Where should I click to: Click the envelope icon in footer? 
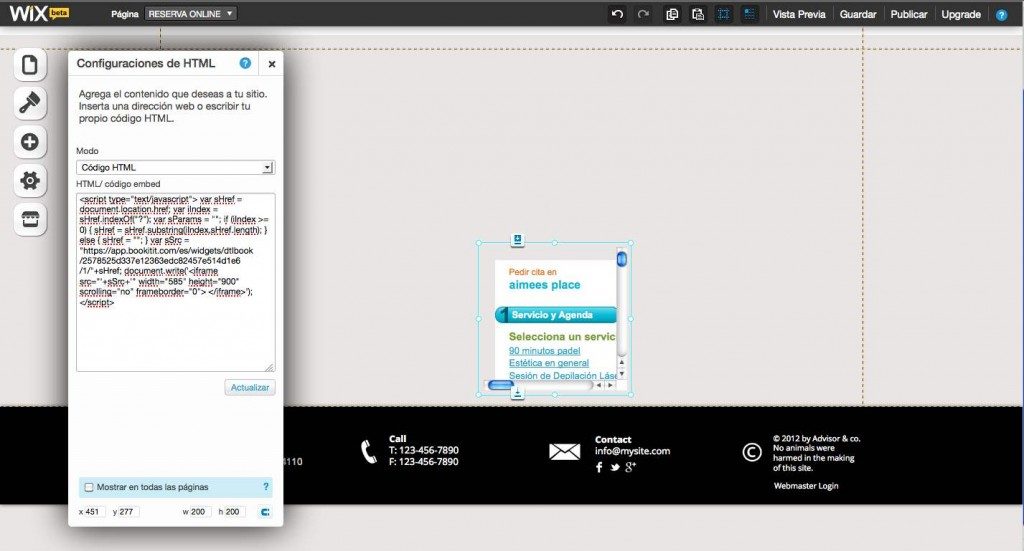point(564,451)
